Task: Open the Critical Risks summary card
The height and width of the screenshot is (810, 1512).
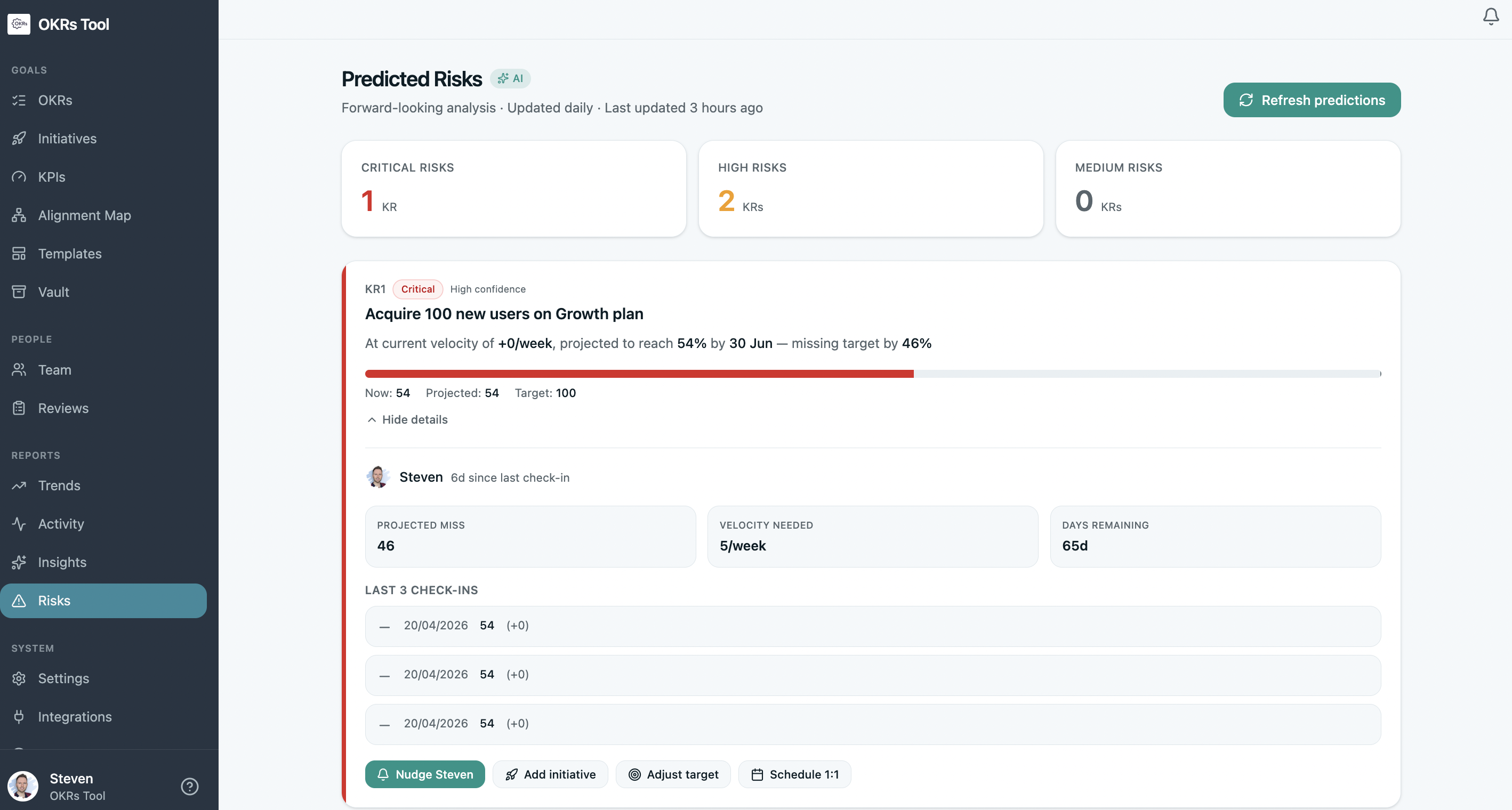Action: (x=513, y=188)
